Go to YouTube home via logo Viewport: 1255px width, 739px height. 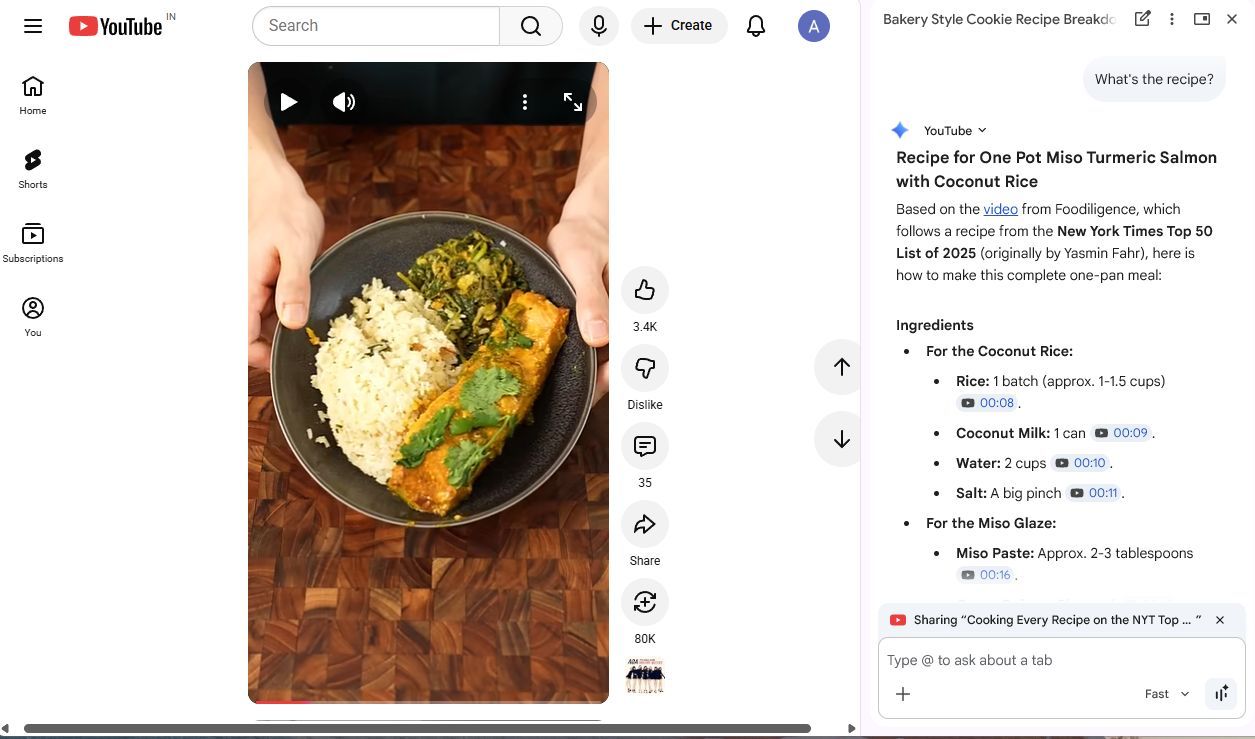pyautogui.click(x=115, y=26)
